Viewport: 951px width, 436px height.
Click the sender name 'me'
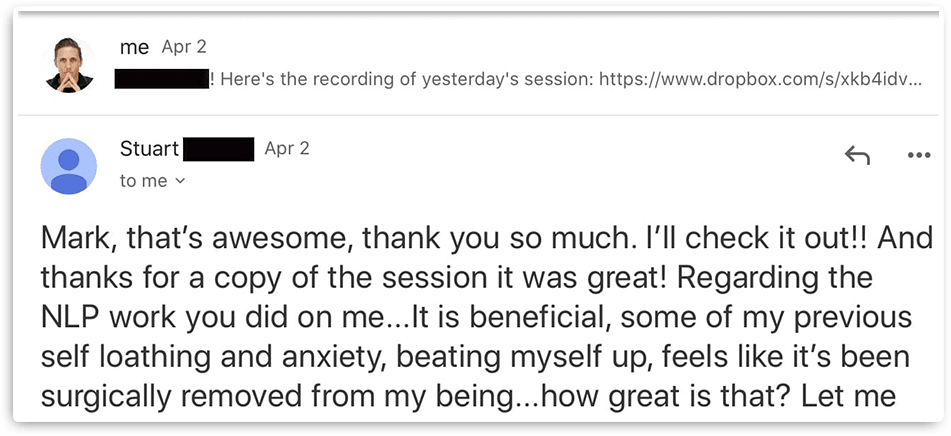[x=134, y=47]
